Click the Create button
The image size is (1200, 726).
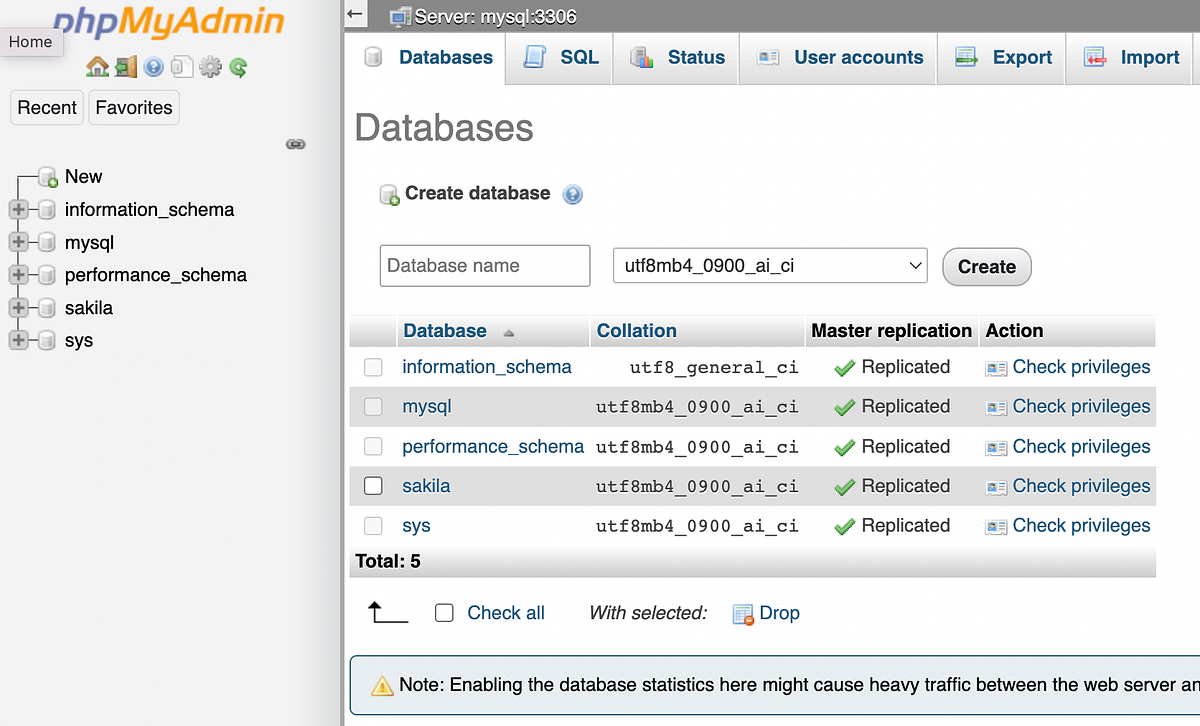point(986,266)
